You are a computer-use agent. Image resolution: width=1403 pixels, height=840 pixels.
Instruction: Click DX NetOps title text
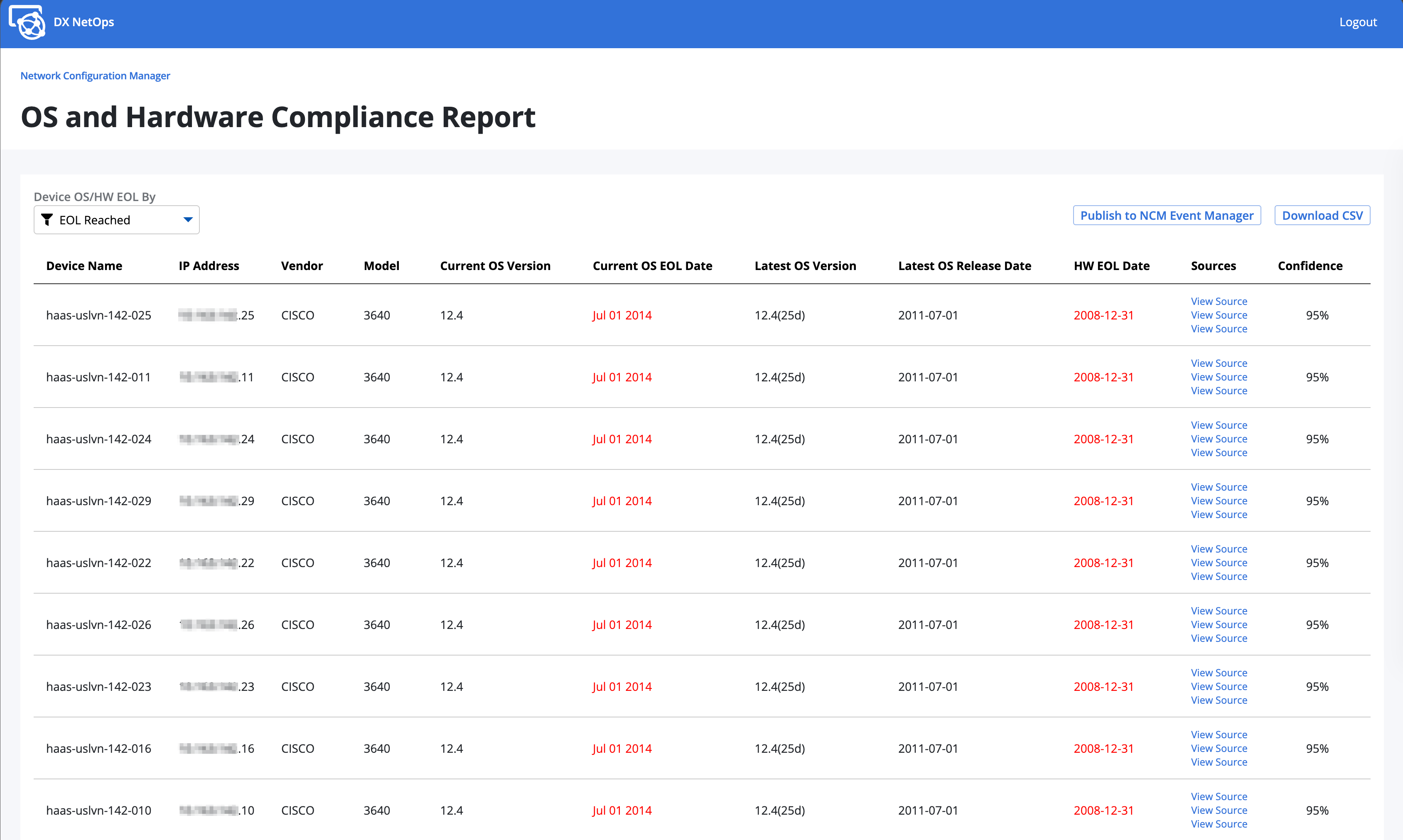pyautogui.click(x=84, y=22)
